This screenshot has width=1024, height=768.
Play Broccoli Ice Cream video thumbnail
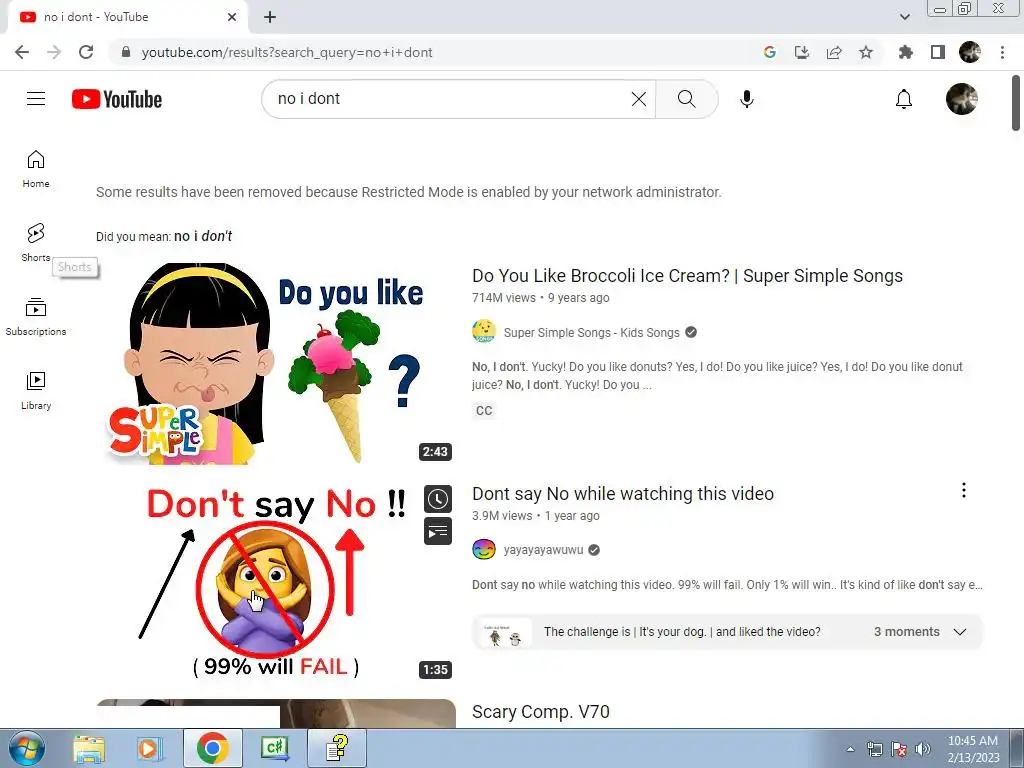pos(276,364)
